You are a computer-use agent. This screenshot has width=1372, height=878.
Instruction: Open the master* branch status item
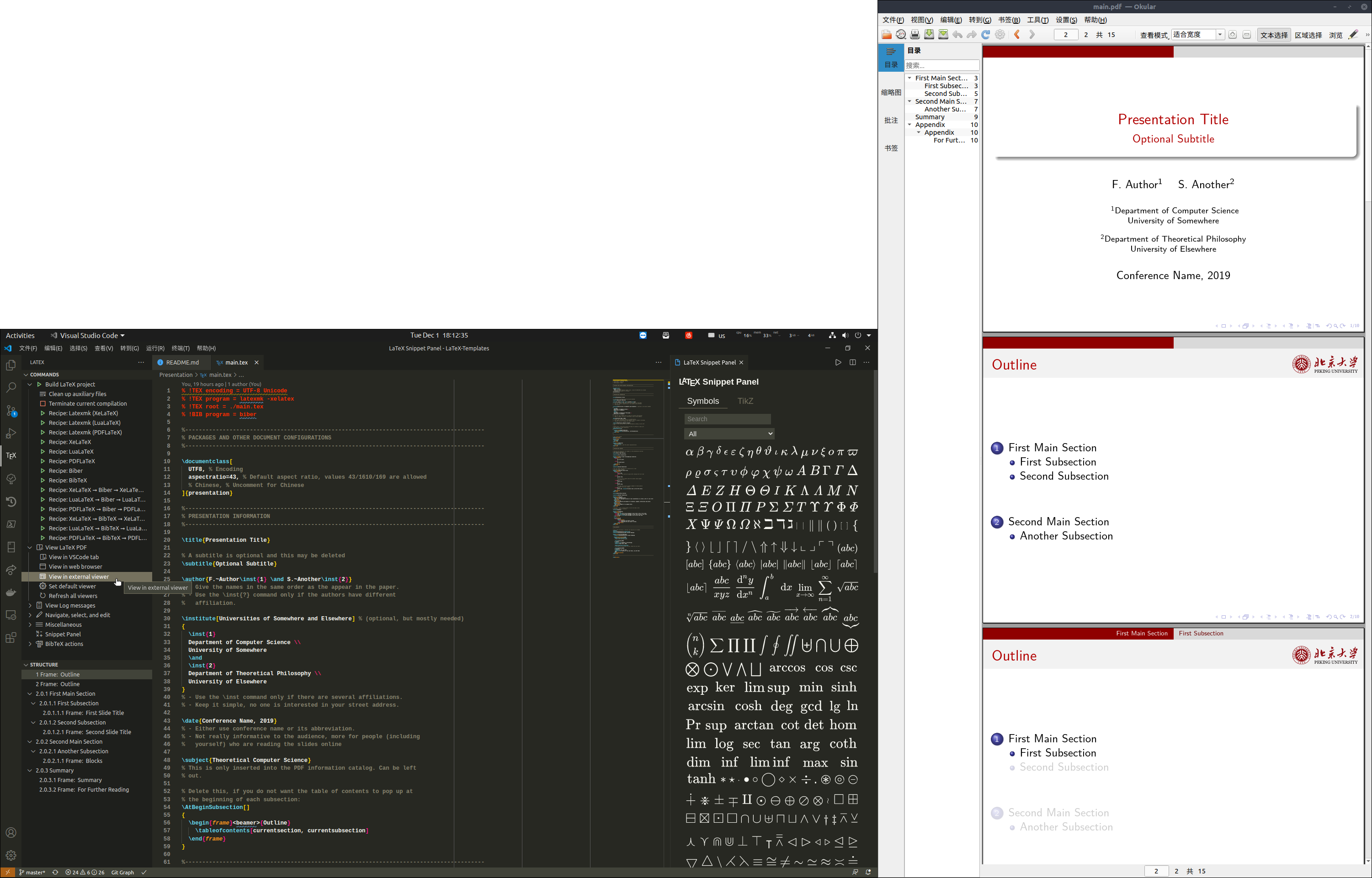pos(32,873)
